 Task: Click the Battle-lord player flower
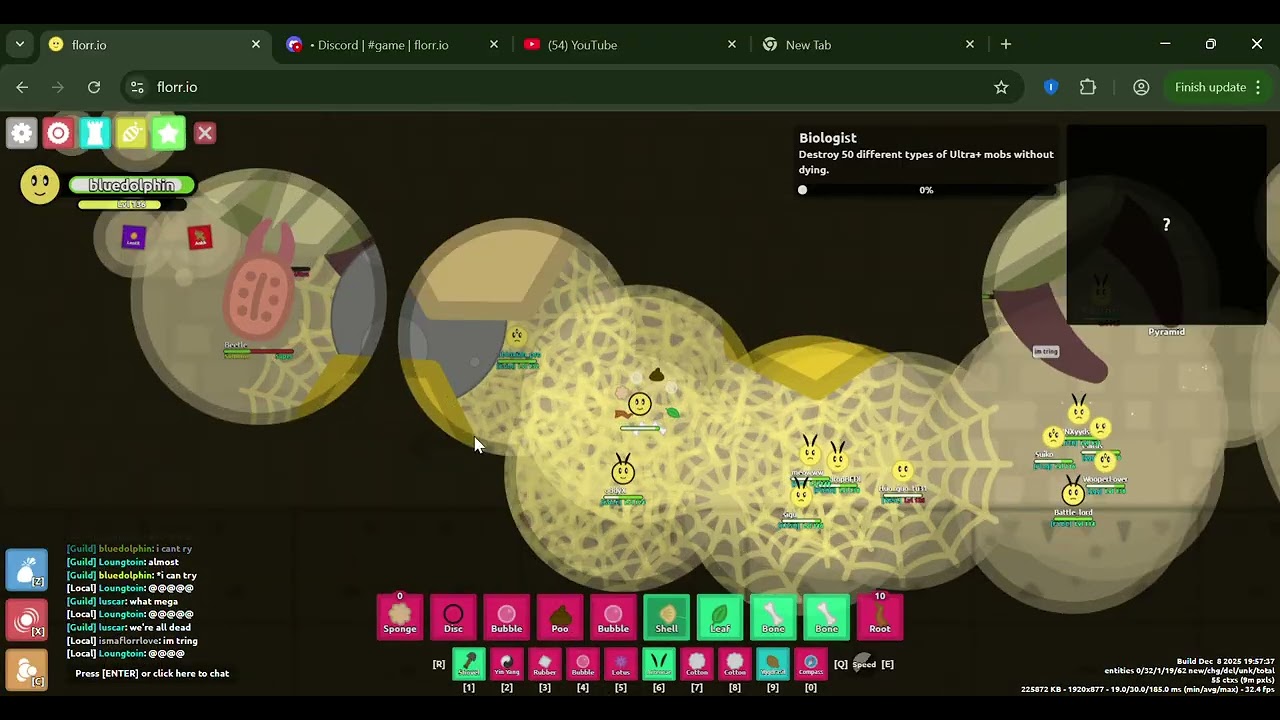(x=1073, y=493)
